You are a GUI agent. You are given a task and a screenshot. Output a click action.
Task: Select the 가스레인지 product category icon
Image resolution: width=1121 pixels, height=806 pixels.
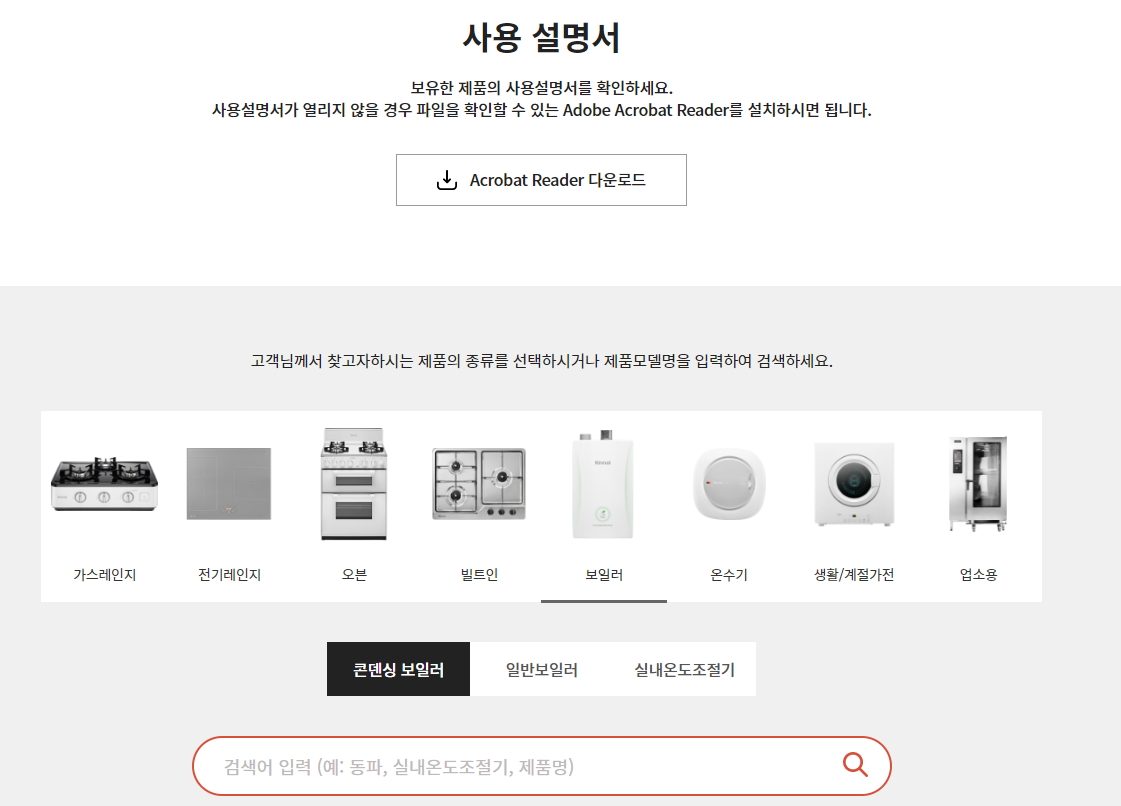coord(103,483)
